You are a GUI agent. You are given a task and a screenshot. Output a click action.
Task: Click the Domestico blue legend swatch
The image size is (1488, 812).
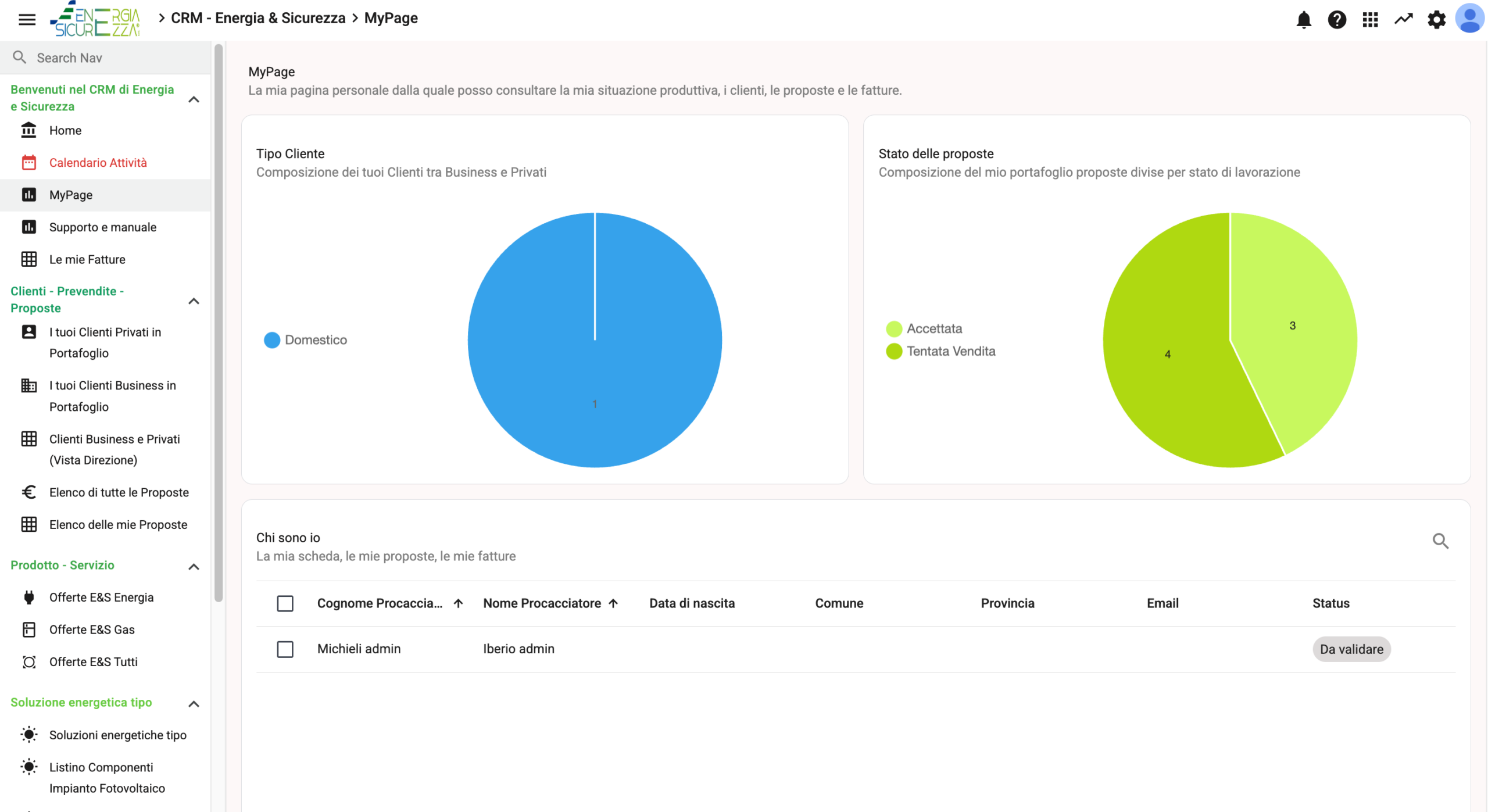tap(272, 340)
